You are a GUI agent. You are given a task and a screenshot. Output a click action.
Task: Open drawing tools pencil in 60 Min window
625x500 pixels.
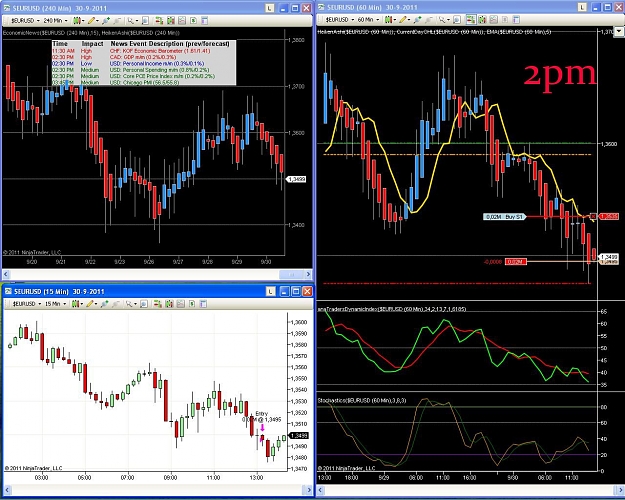coord(404,20)
